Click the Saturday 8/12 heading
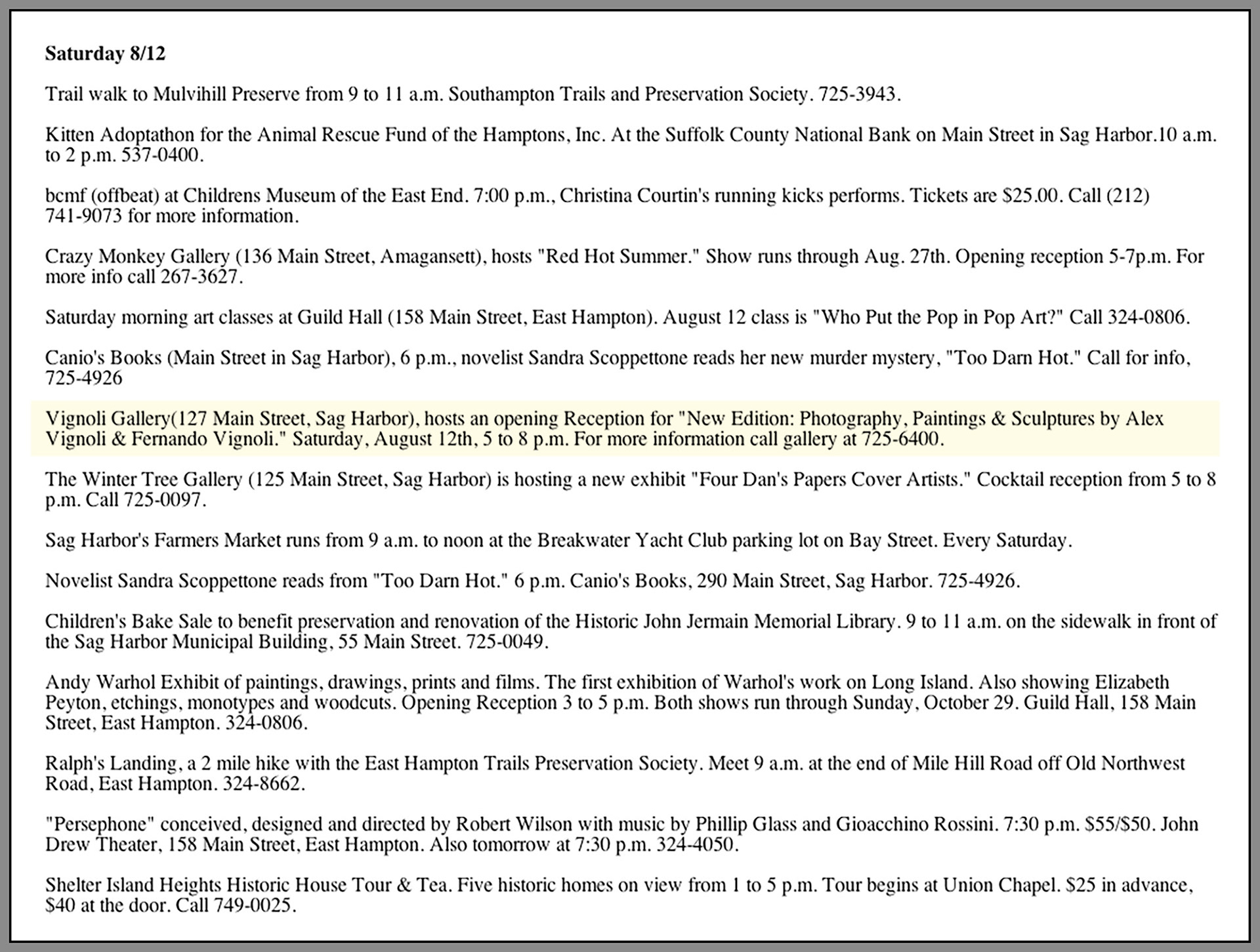This screenshot has height=952, width=1260. pyautogui.click(x=105, y=54)
